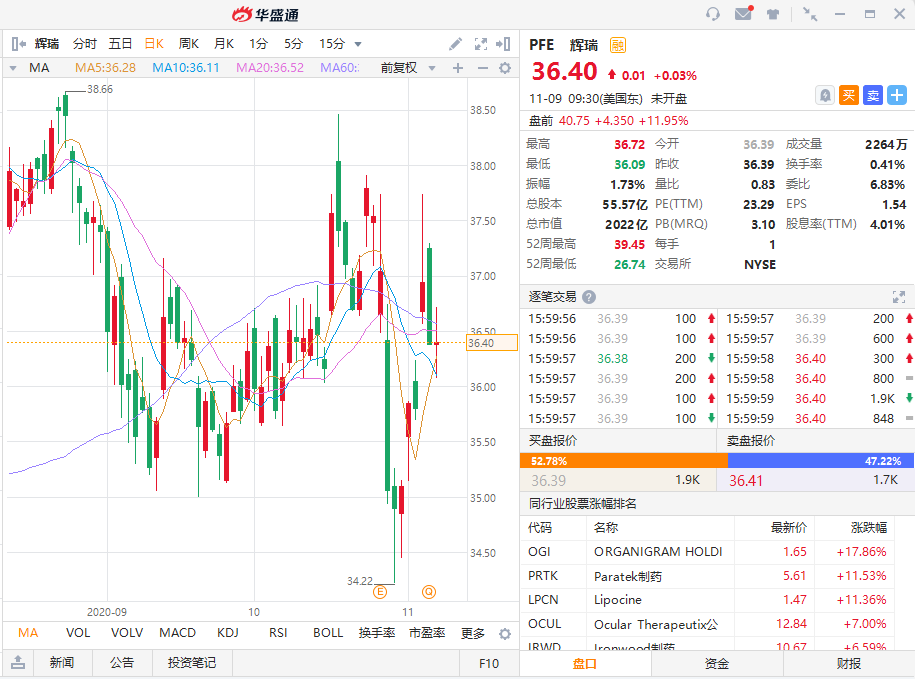Screen dimensions: 915x679
Task: Toggle the MA indicator tab
Action: point(28,633)
